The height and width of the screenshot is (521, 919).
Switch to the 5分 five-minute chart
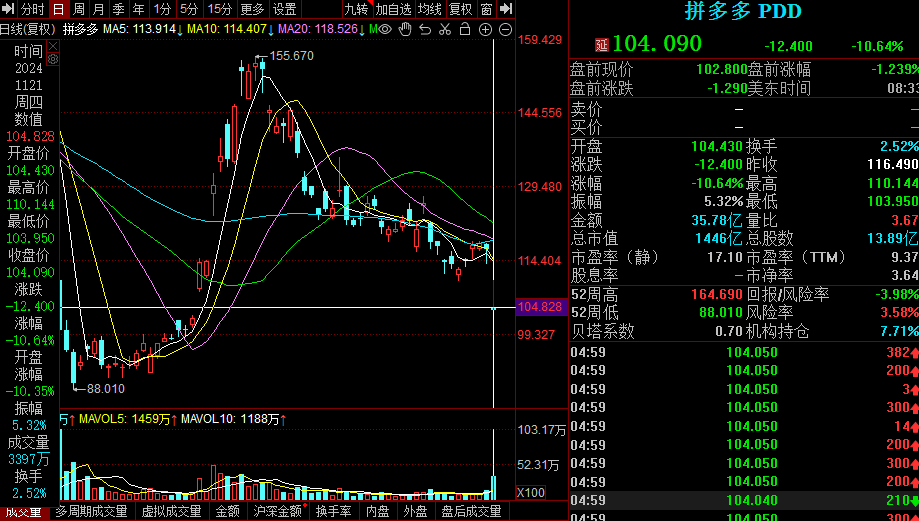click(188, 9)
